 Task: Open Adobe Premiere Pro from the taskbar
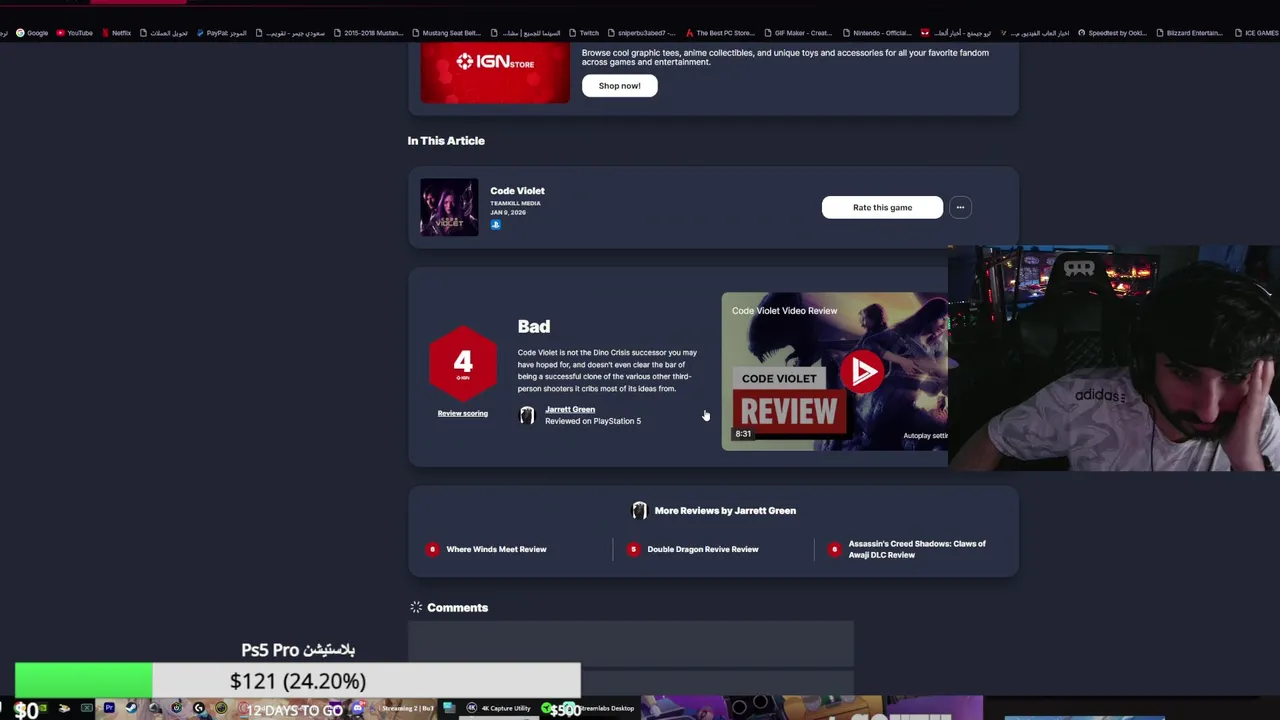tap(109, 709)
